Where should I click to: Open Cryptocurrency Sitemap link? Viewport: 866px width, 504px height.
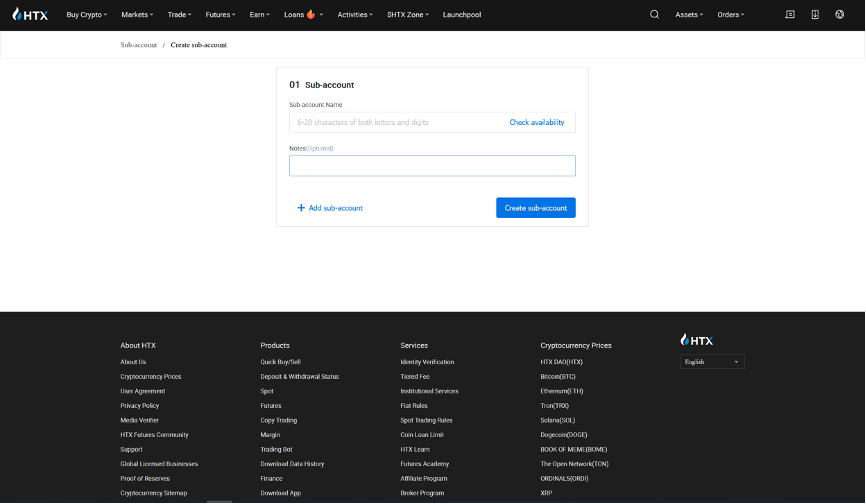154,493
